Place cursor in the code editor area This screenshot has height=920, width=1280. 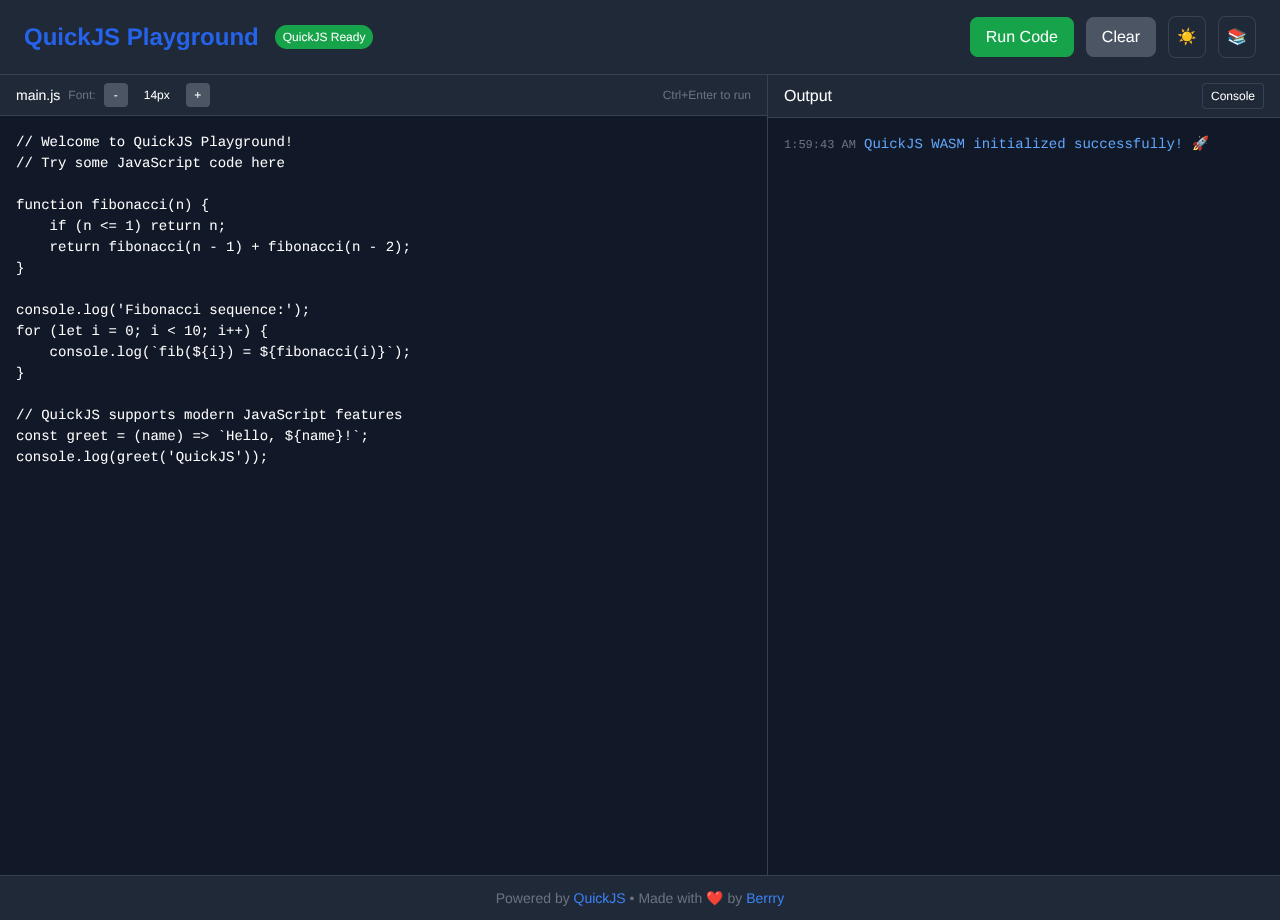380,600
